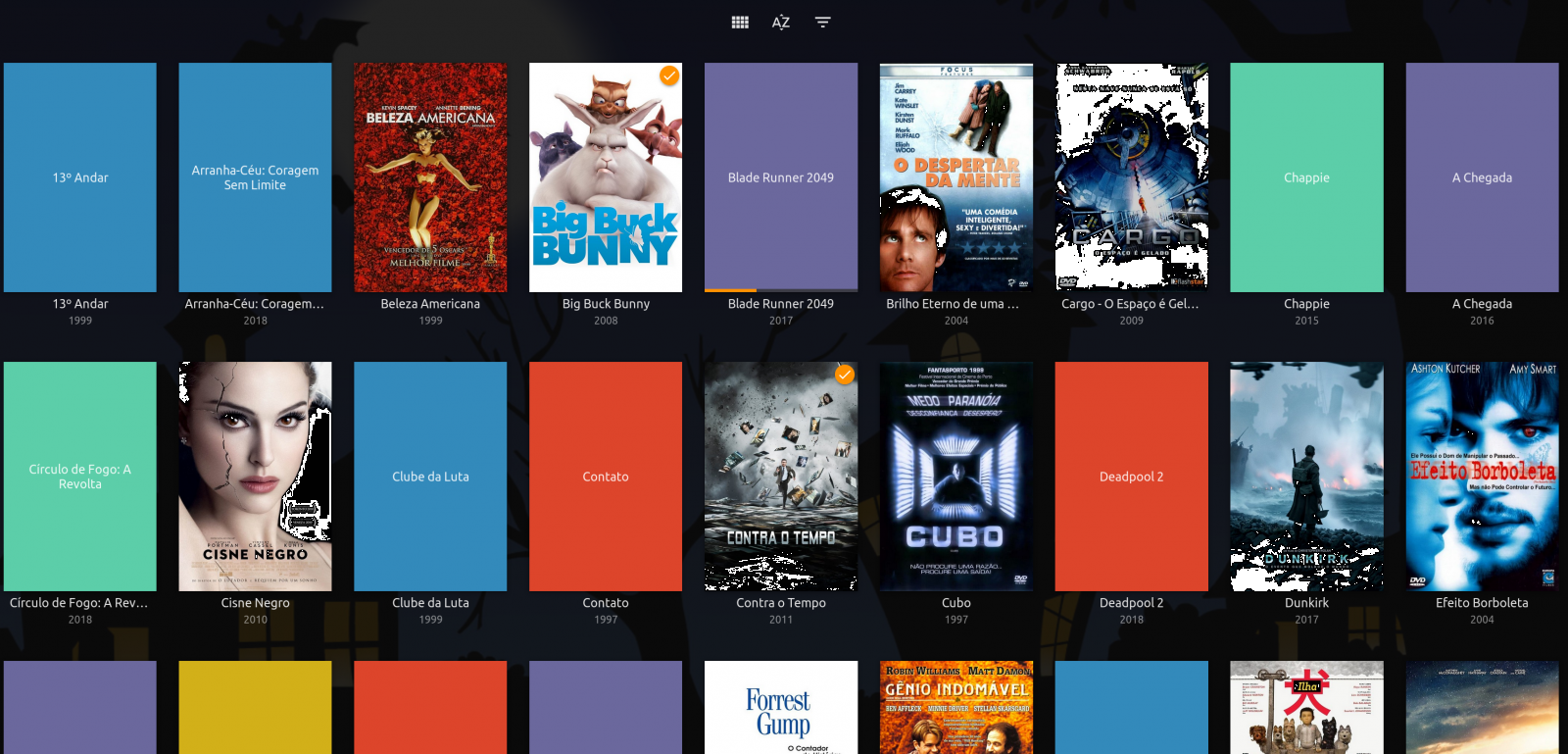Open the Efeito Borboleta poster
Image resolution: width=1568 pixels, height=754 pixels.
coord(1482,477)
